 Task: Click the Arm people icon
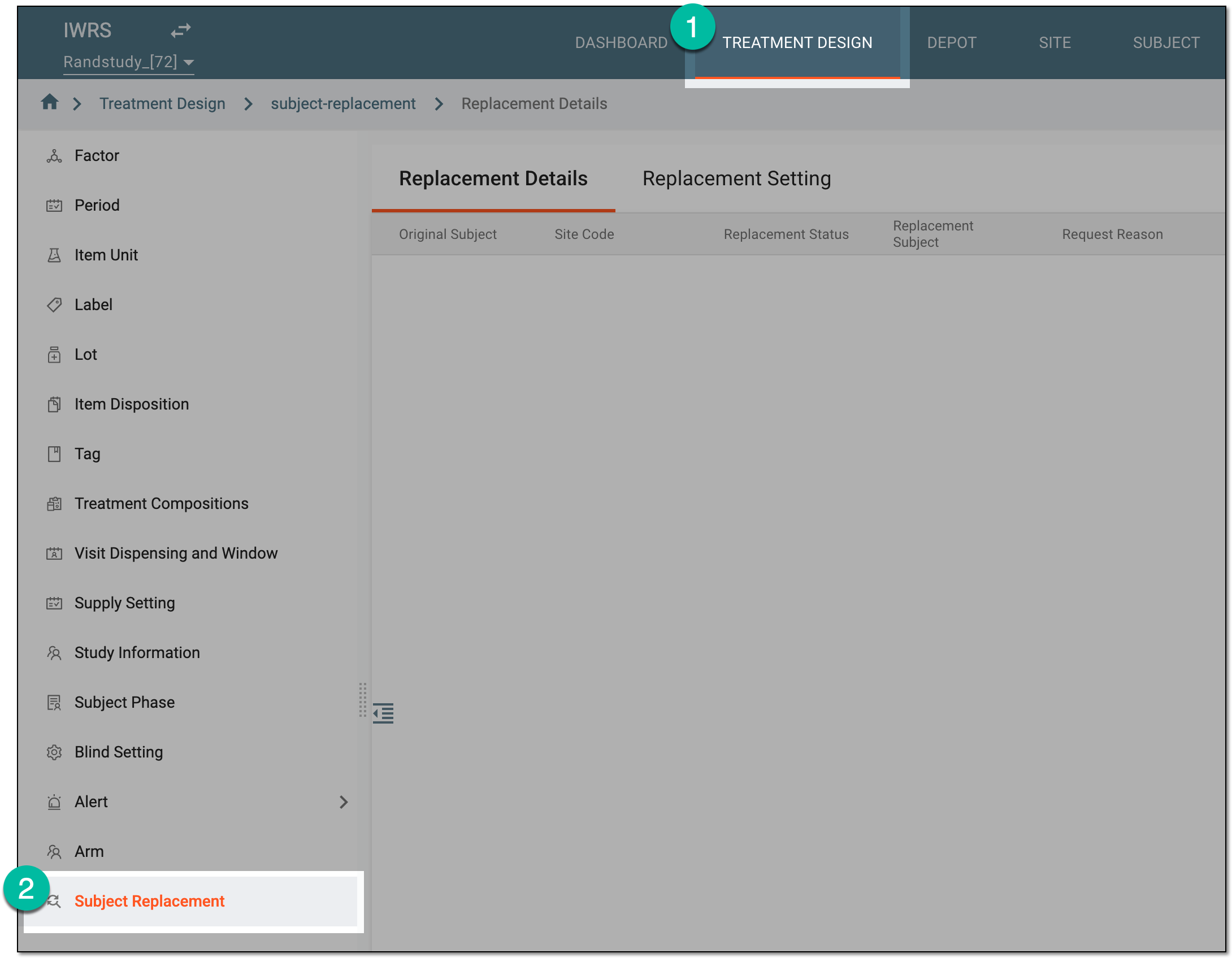54,852
